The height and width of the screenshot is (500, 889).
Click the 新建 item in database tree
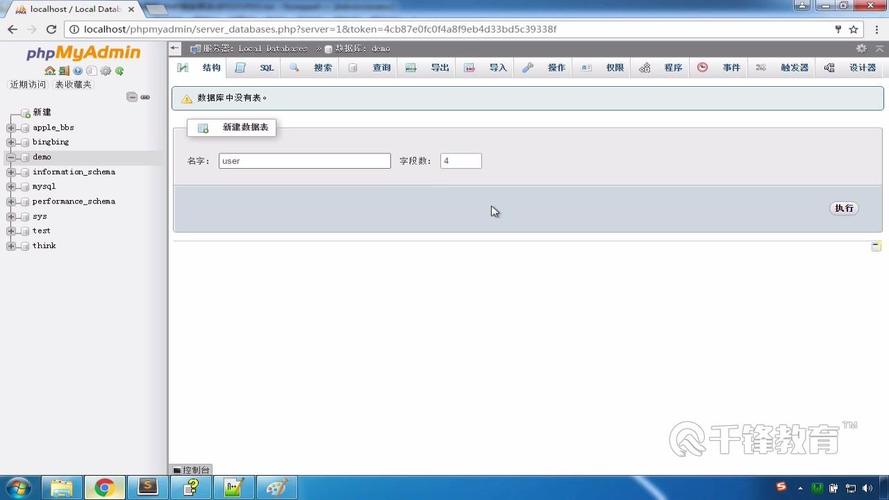(x=42, y=112)
